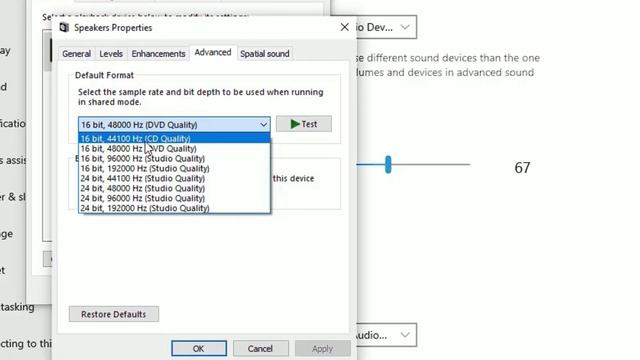Open the Levels tab
The image size is (640, 360).
pyautogui.click(x=111, y=53)
